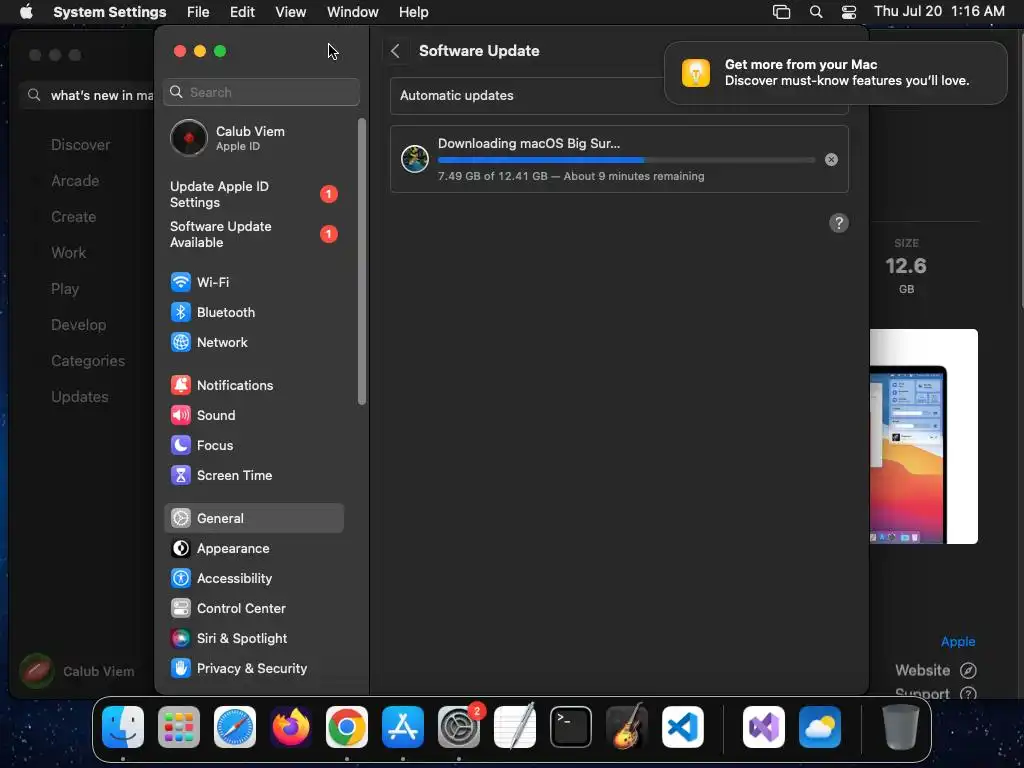The width and height of the screenshot is (1024, 768).
Task: Open Privacy & Security settings
Action: [x=253, y=669]
